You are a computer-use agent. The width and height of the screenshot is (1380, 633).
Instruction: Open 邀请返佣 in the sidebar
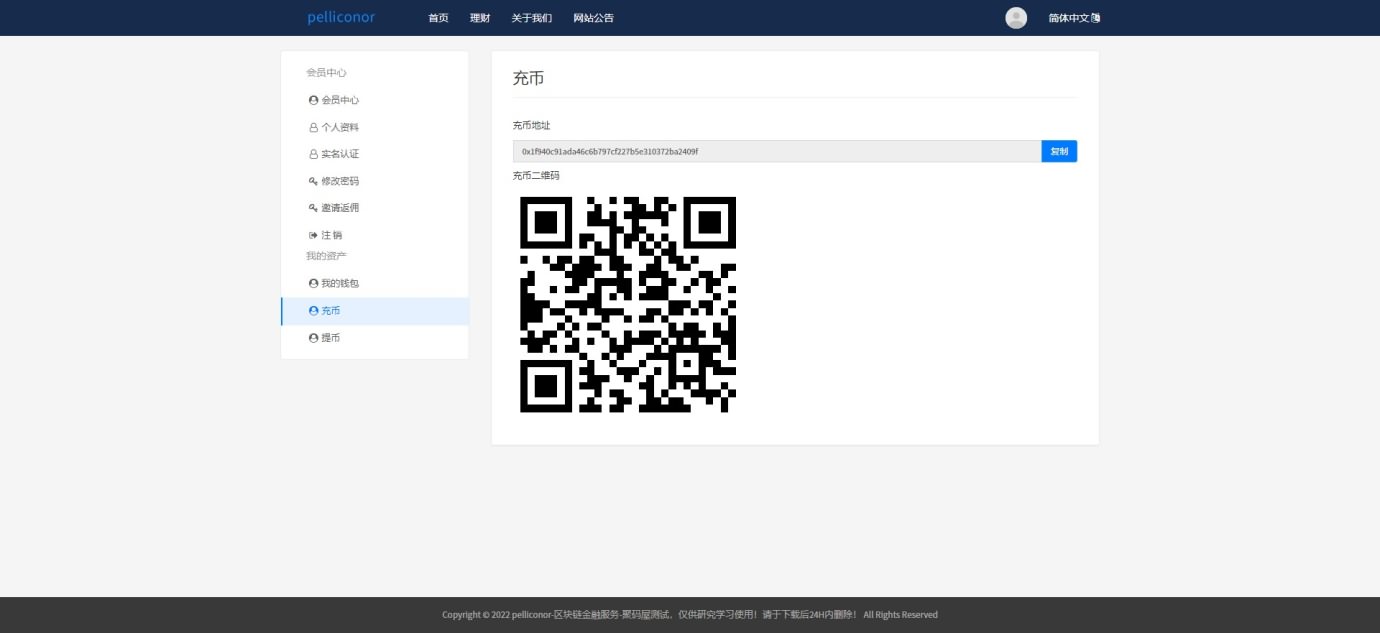(x=340, y=208)
